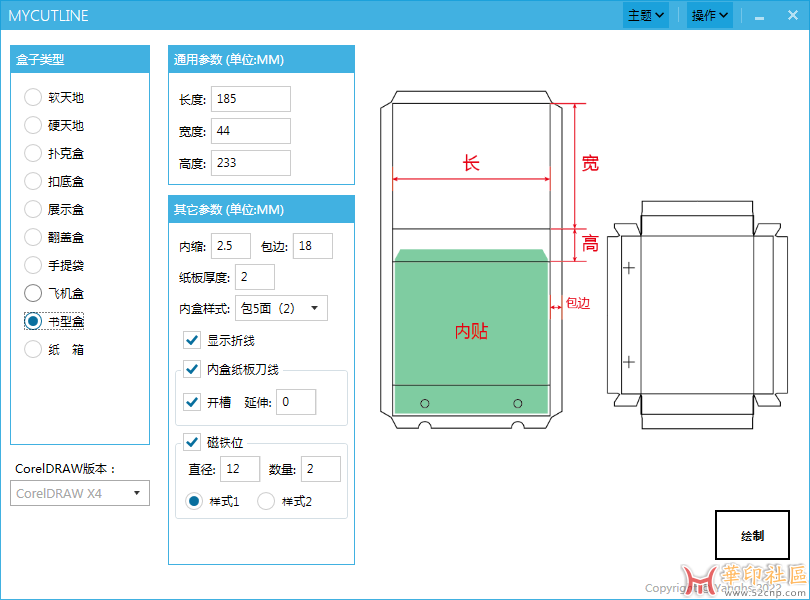Focus the 包边 value field
810x600 pixels.
click(313, 245)
